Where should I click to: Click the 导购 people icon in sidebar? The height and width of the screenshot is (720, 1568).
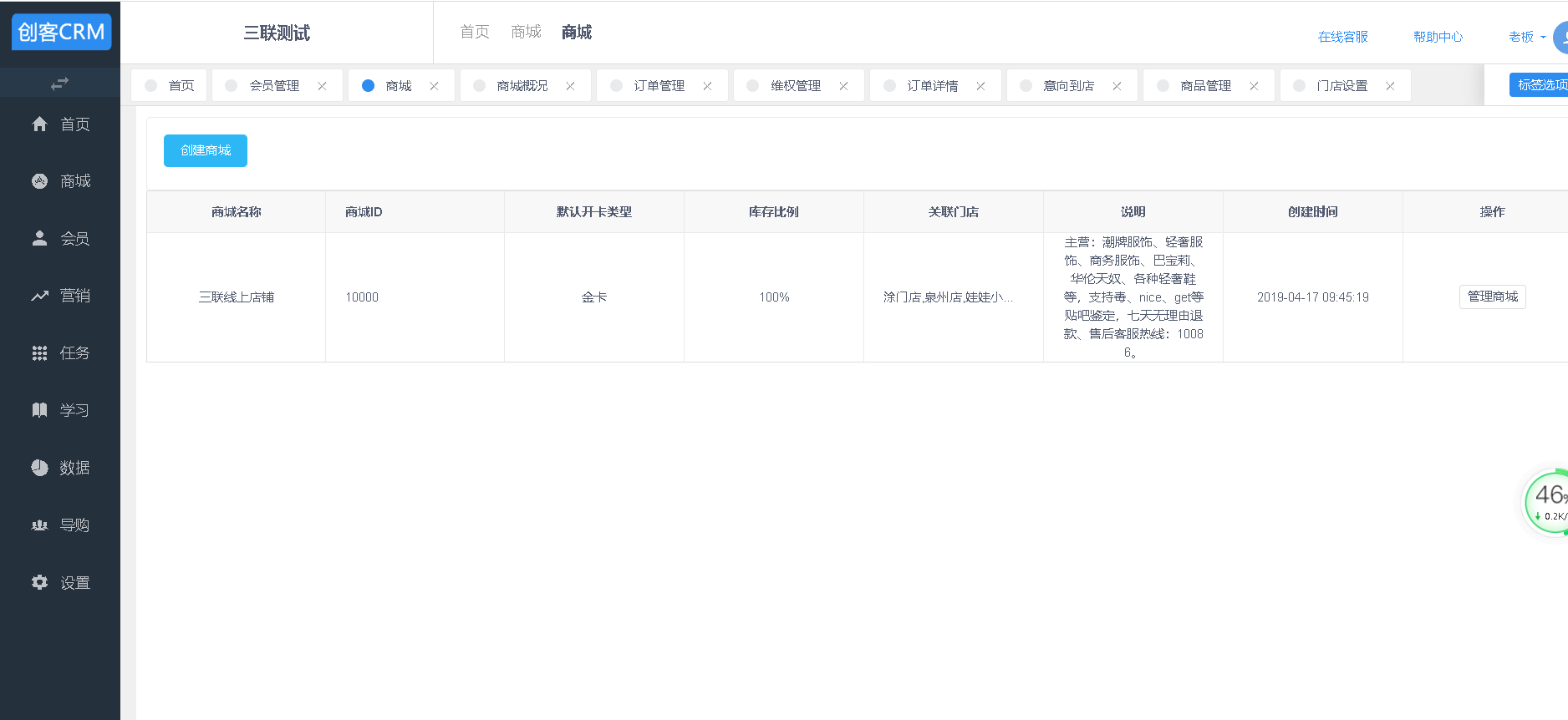[39, 525]
